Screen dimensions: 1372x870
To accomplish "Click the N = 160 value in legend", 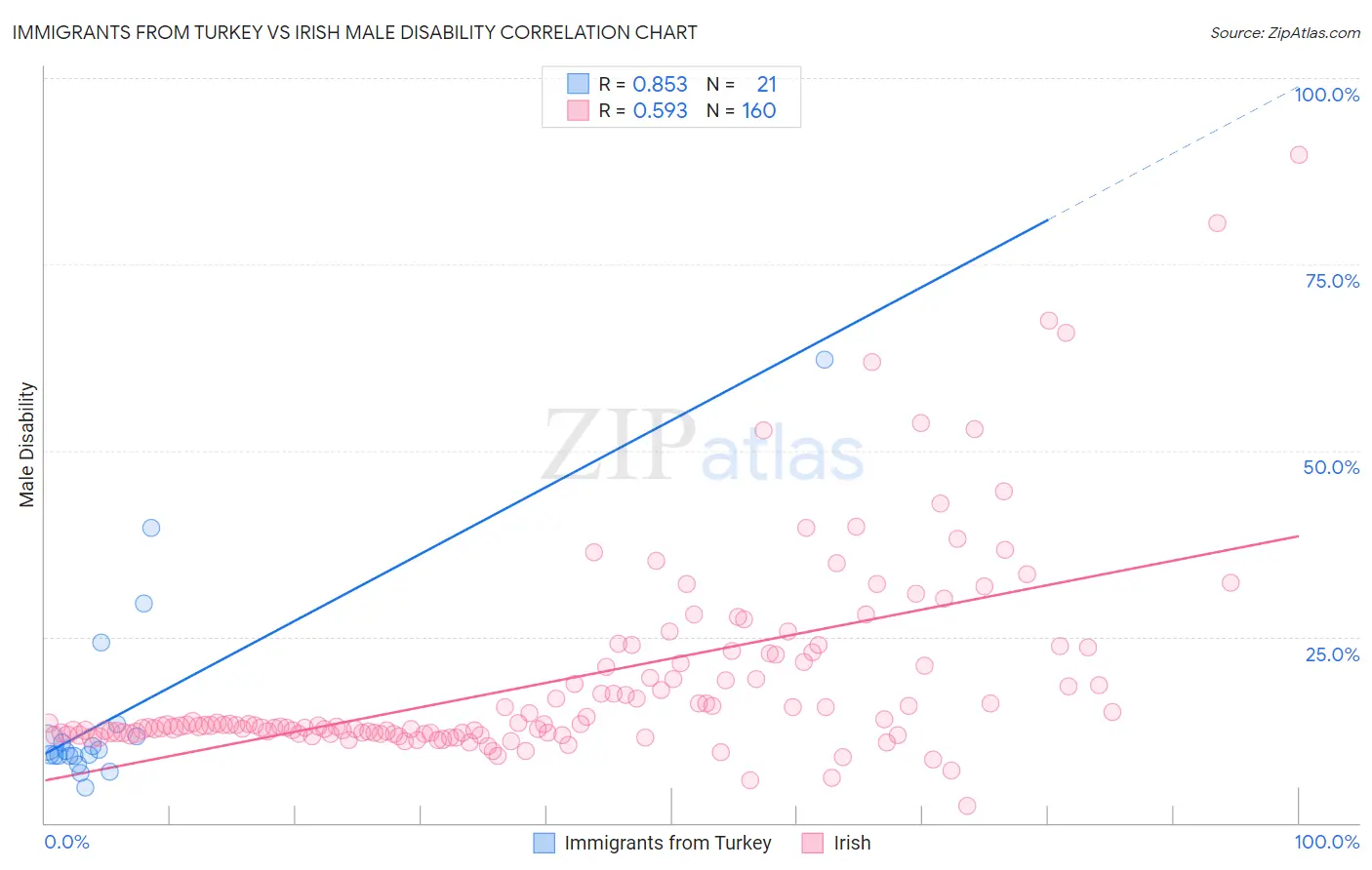I will pos(742,110).
